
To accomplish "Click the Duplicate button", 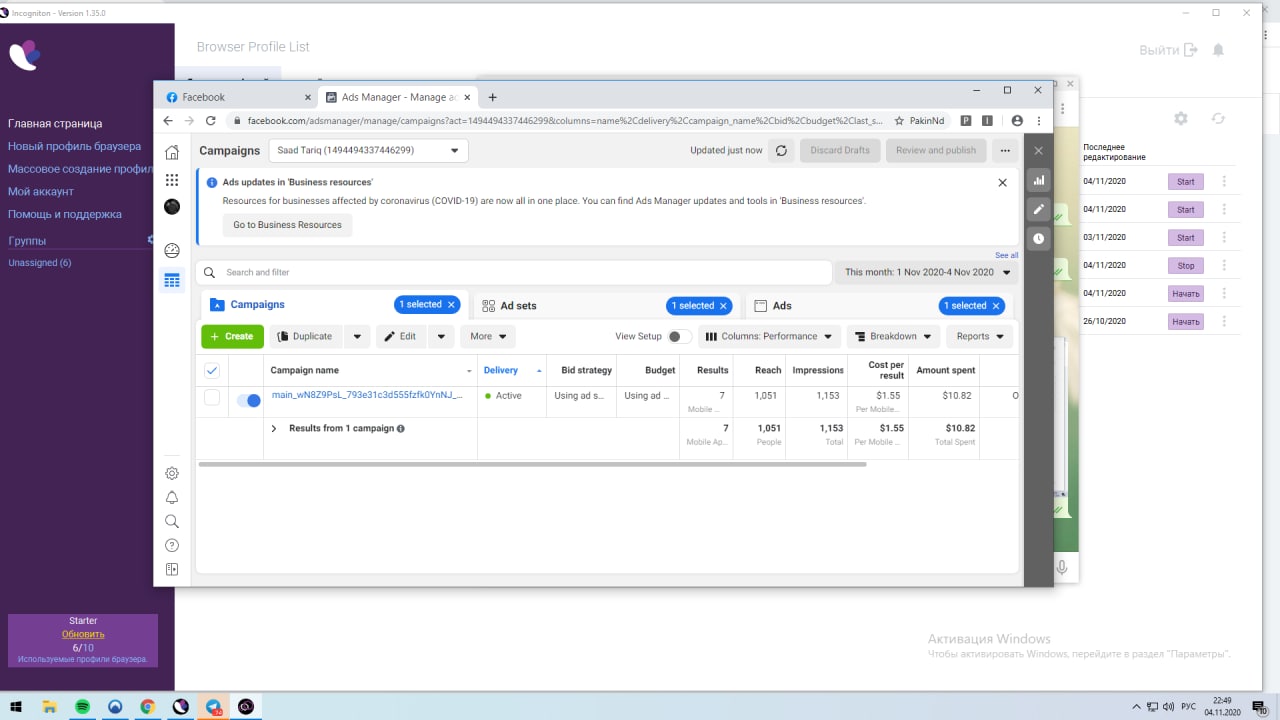I will [x=304, y=336].
